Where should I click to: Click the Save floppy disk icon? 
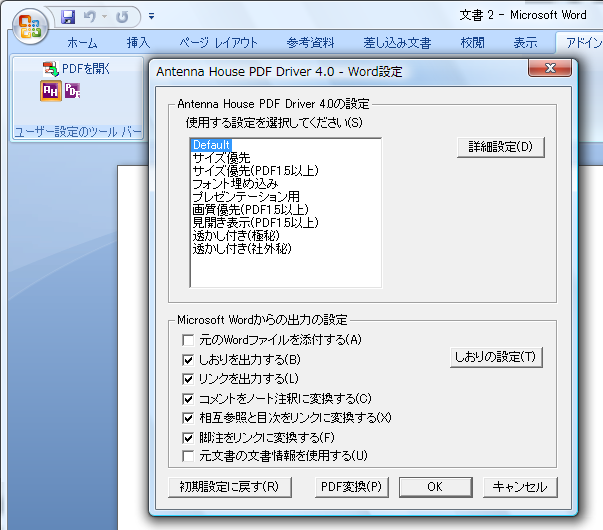pos(68,17)
